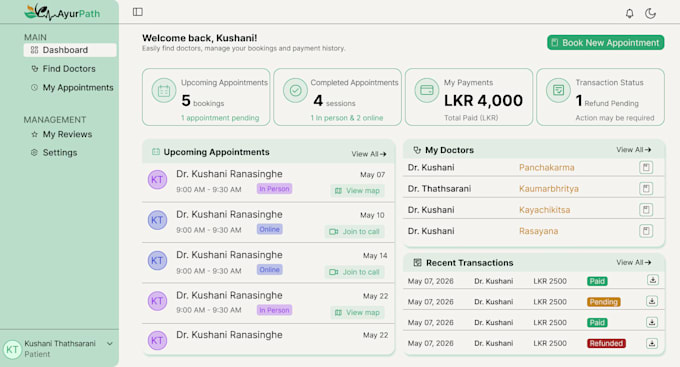Screen dimensions: 680x367
Task: Click My Doctors stethoscope header icon
Action: [x=417, y=150]
